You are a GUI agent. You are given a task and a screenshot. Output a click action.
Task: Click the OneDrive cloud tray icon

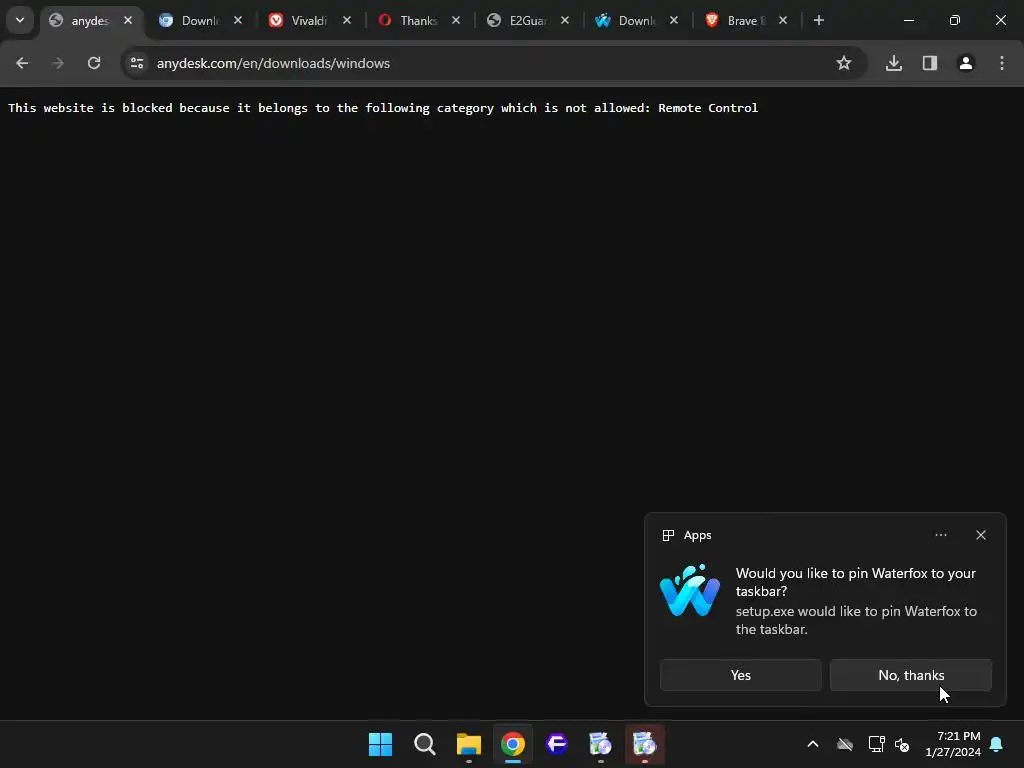pyautogui.click(x=845, y=744)
